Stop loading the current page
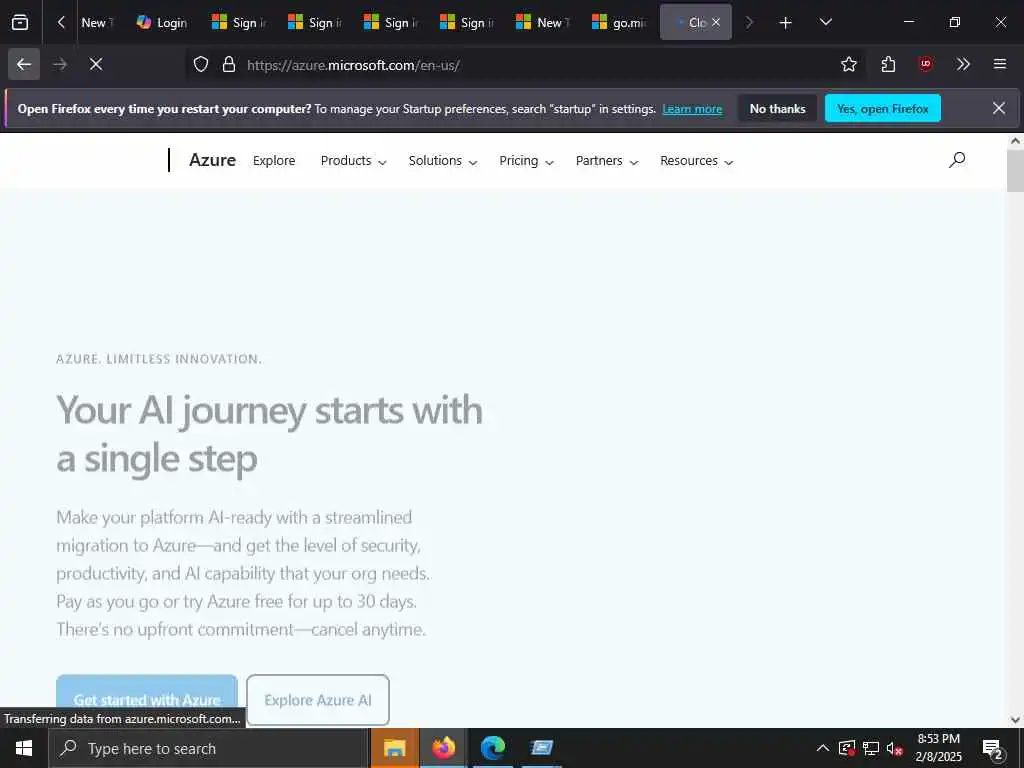1024x768 pixels. click(96, 64)
